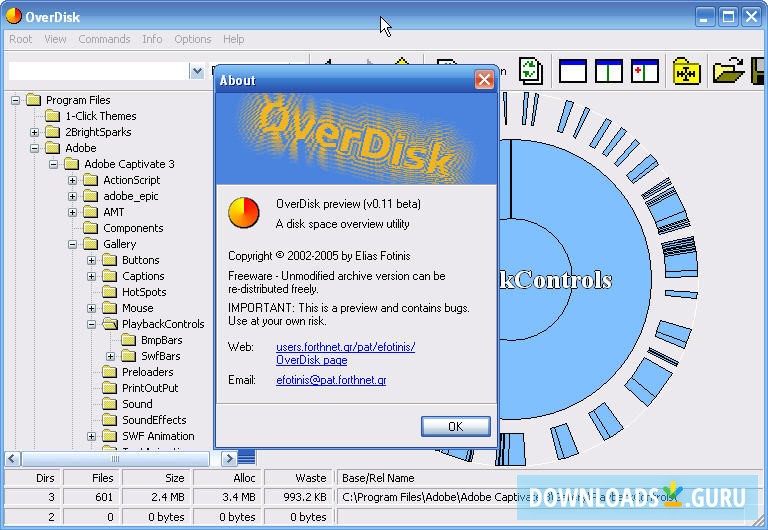The image size is (768, 530).
Task: Click the tree scrollbar left arrow
Action: [x=12, y=459]
